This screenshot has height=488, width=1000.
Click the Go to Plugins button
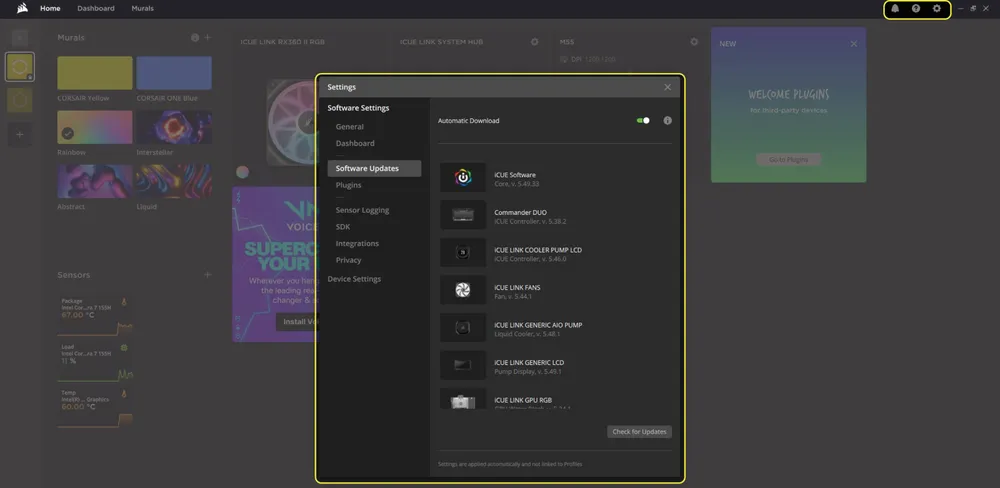pos(788,159)
